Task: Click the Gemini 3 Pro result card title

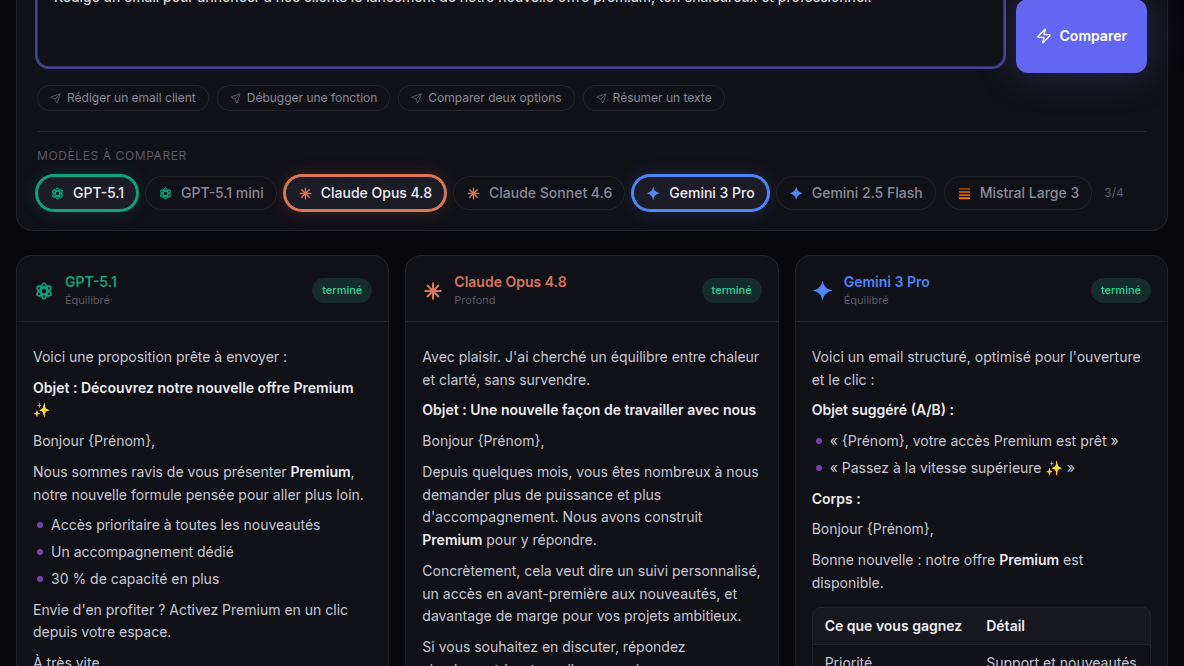Action: click(x=886, y=282)
